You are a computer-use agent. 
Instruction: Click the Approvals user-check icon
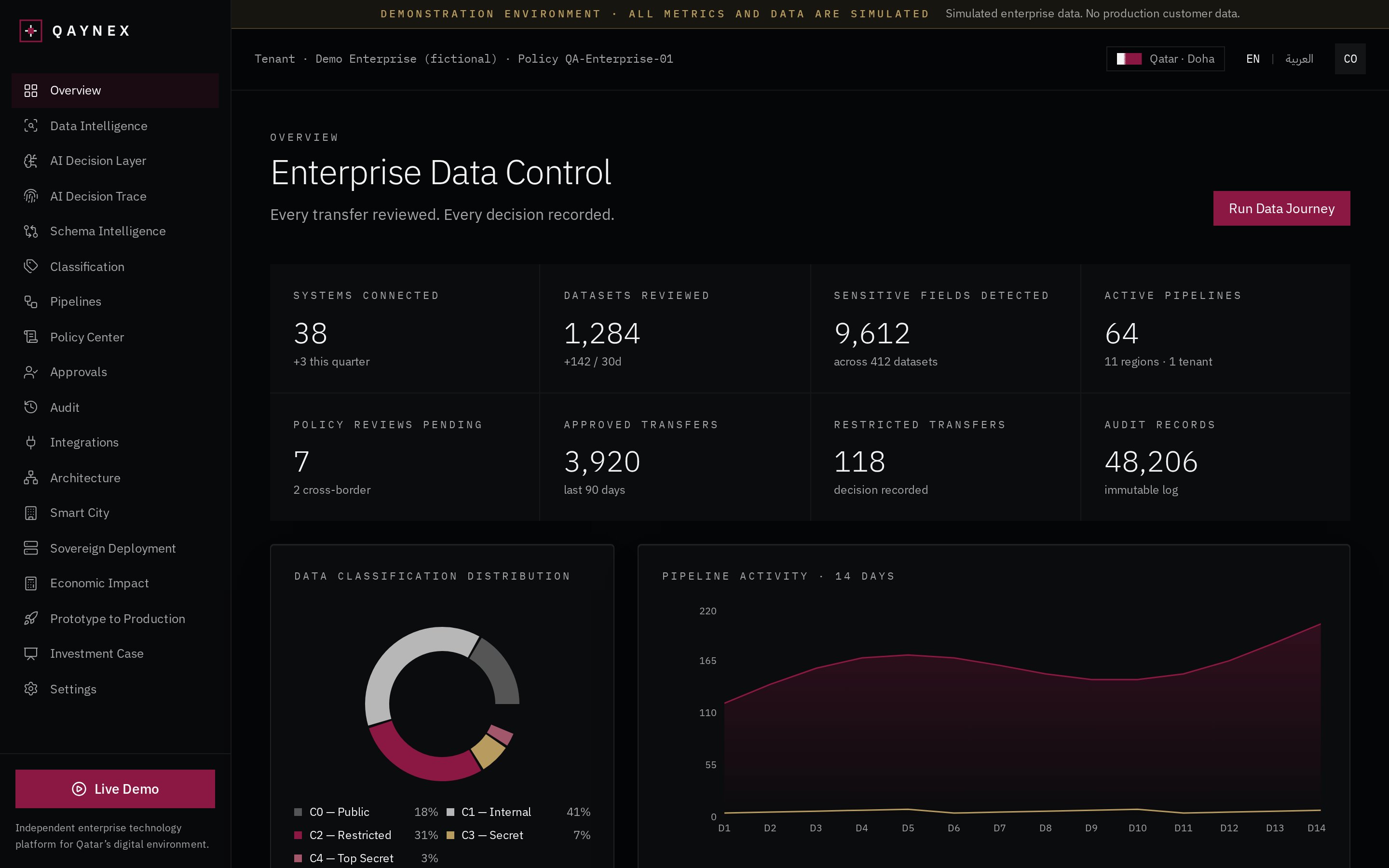[x=31, y=372]
